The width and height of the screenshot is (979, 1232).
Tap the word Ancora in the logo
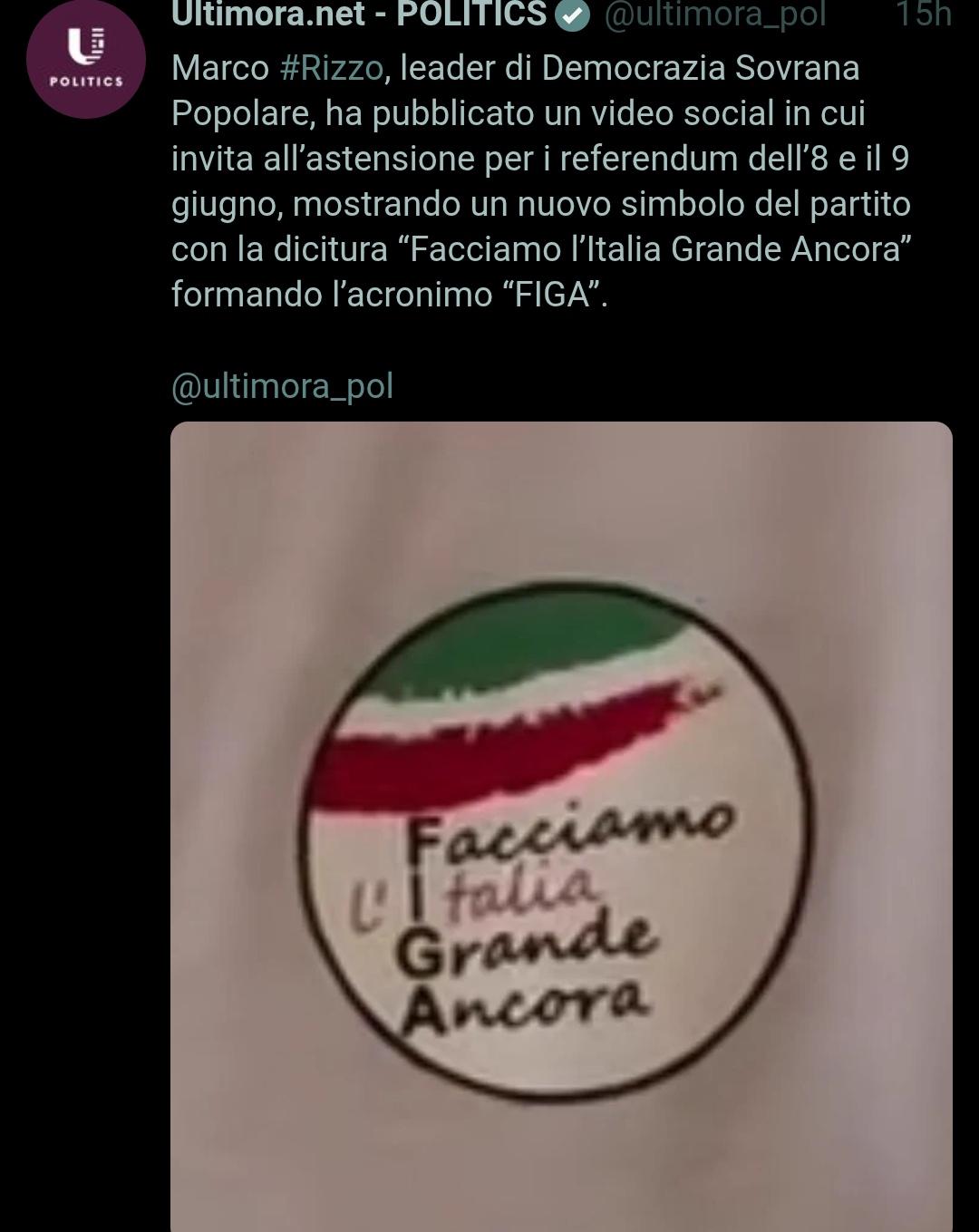524,1004
